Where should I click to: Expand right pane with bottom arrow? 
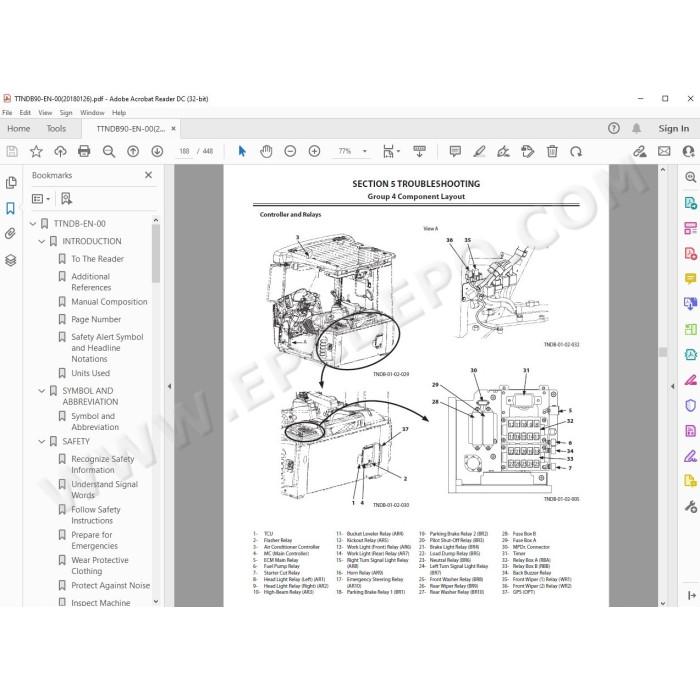[692, 595]
